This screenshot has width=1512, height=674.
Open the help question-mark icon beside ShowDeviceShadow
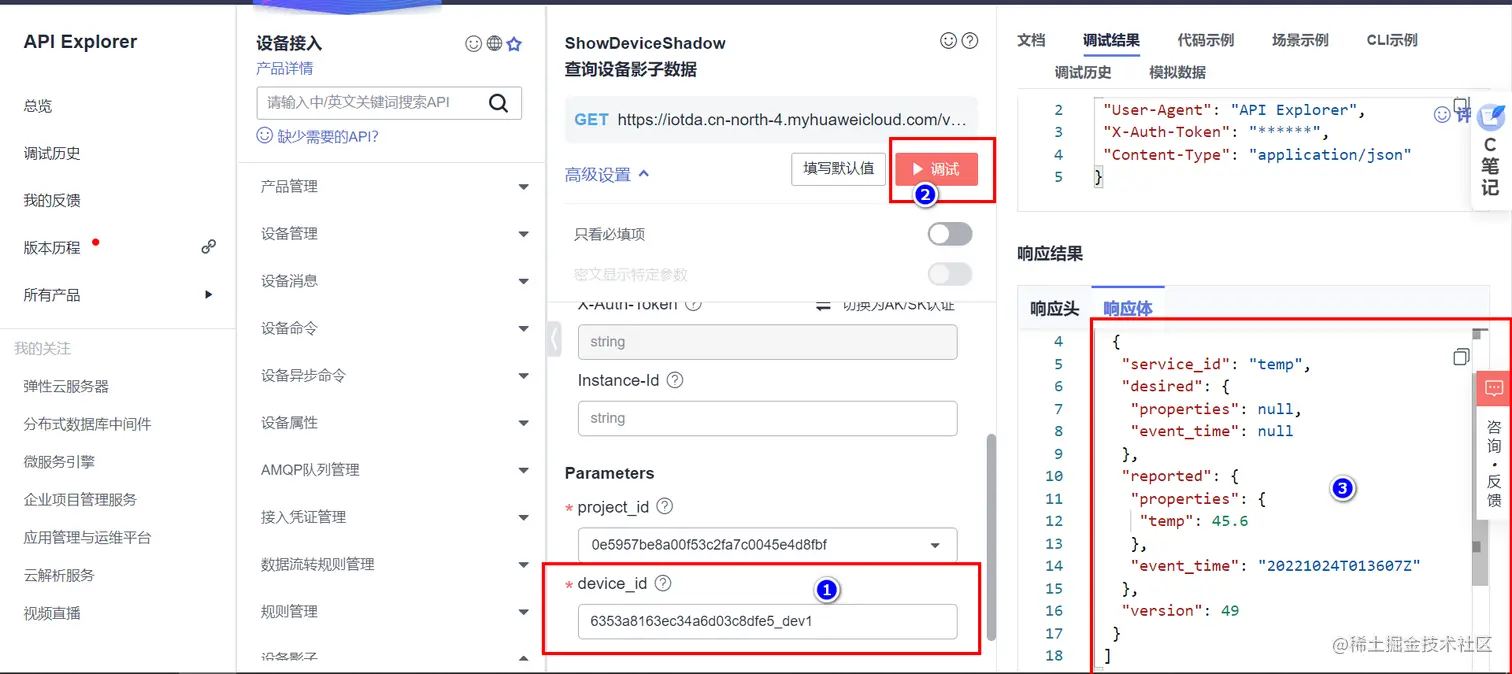[x=969, y=41]
